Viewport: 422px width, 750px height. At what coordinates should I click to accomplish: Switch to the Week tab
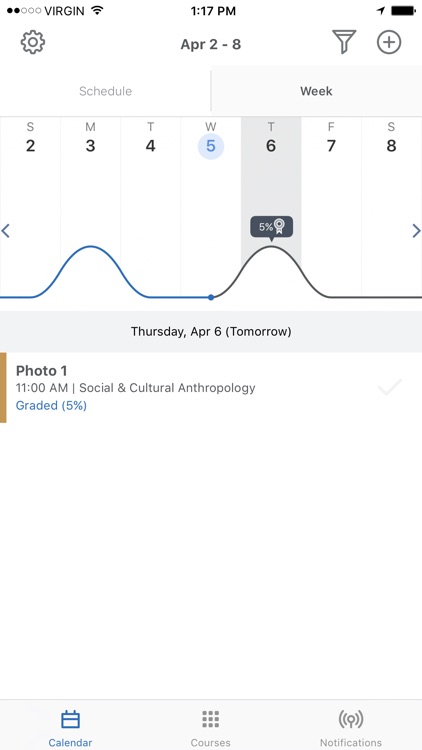tap(316, 91)
